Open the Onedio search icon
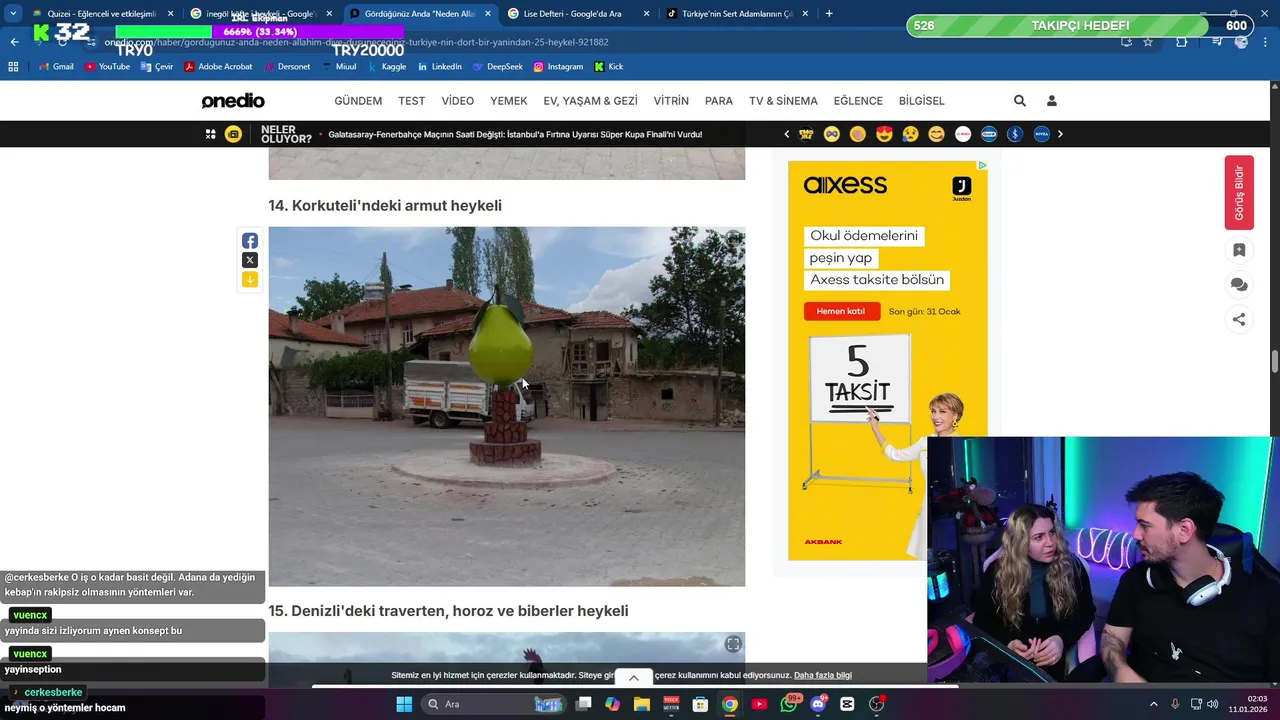This screenshot has width=1280, height=720. pos(1020,101)
